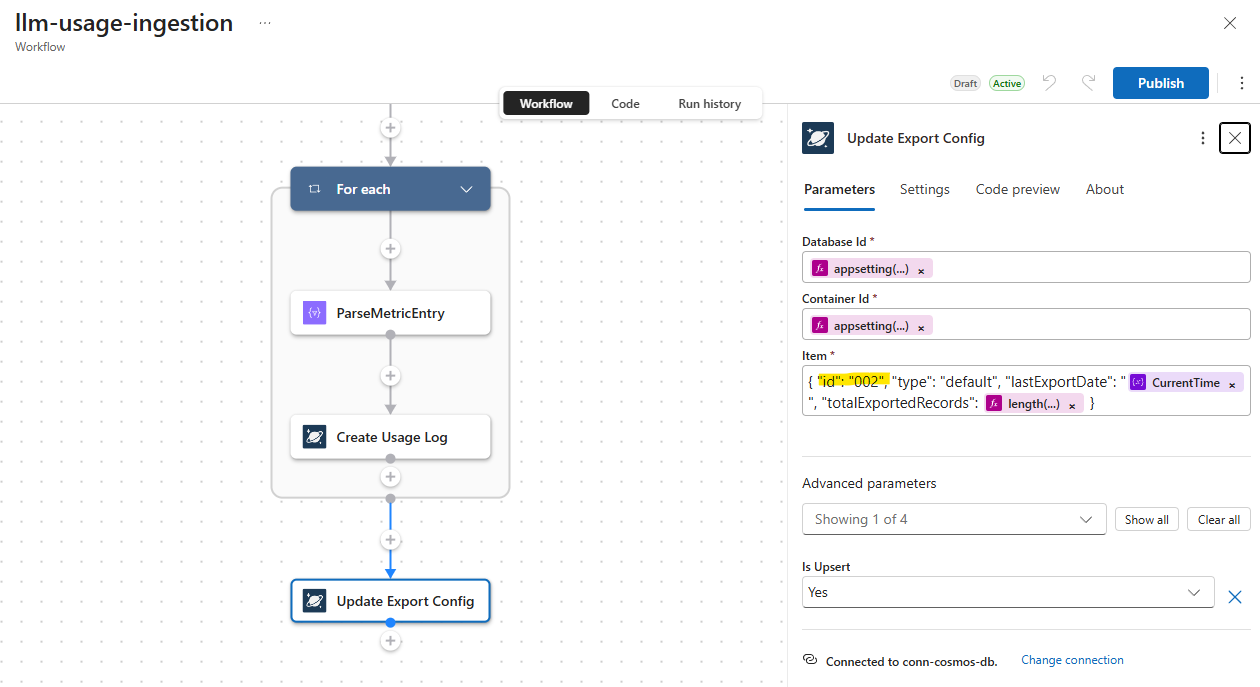Add a step above ParseMetricEntry
The width and height of the screenshot is (1260, 687).
coord(390,249)
